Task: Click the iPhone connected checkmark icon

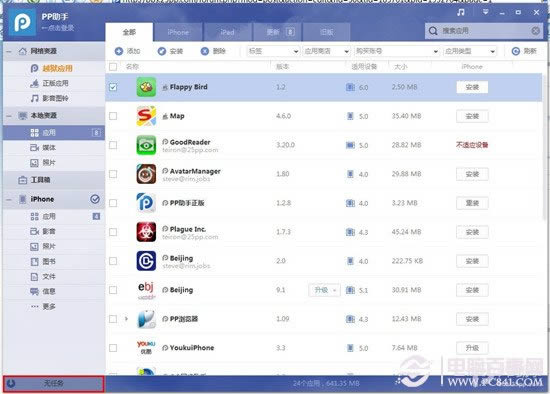Action: (x=95, y=199)
